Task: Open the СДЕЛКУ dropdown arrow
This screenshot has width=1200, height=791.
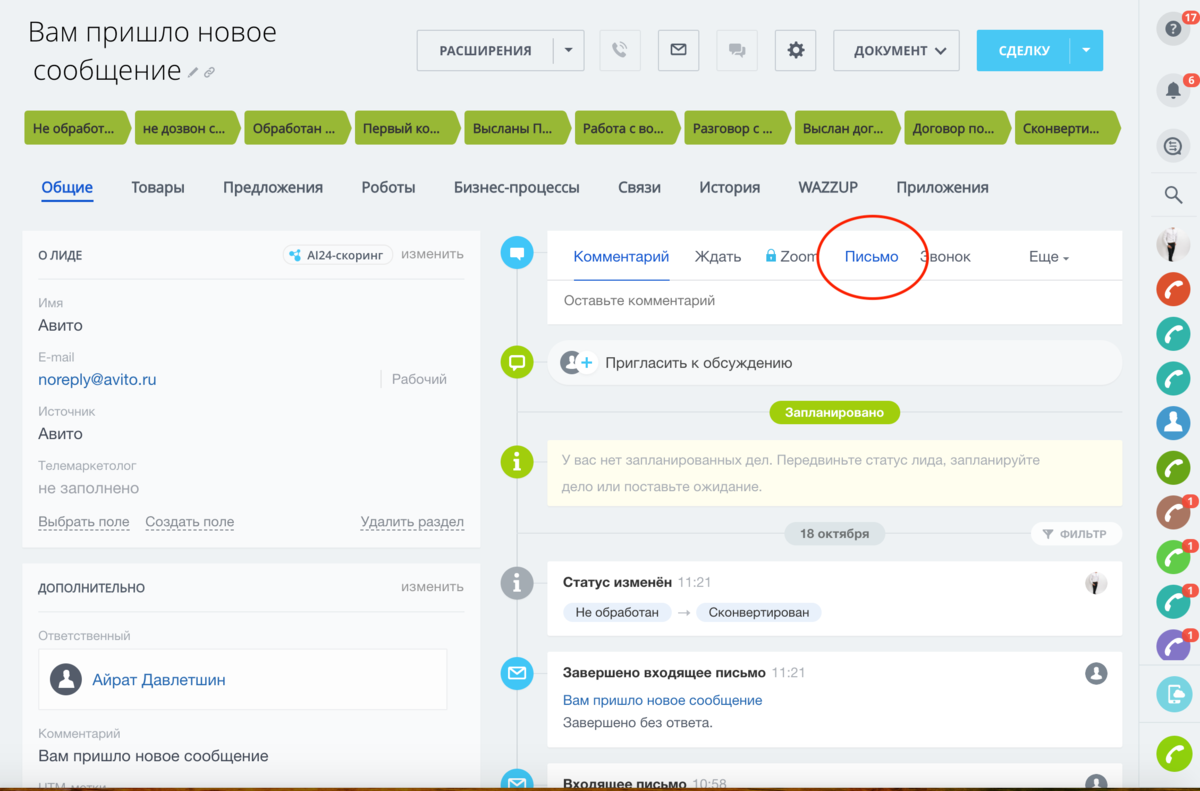Action: 1086,50
